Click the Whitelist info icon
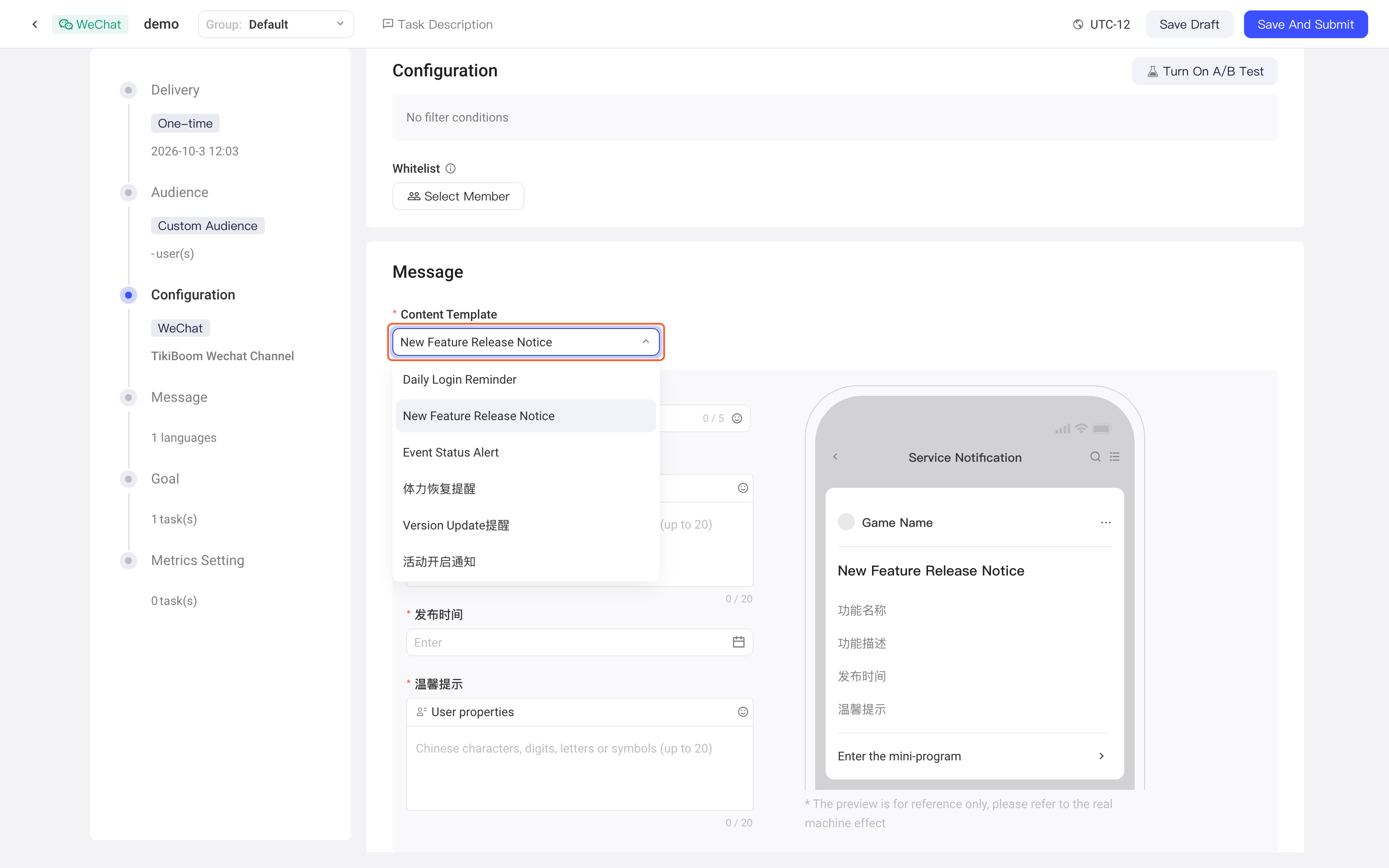 click(451, 168)
